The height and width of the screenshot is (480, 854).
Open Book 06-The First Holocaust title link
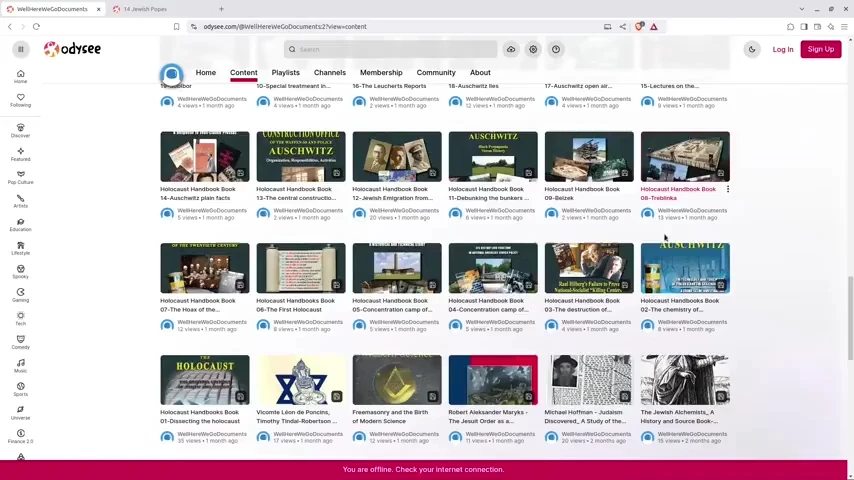tap(296, 305)
